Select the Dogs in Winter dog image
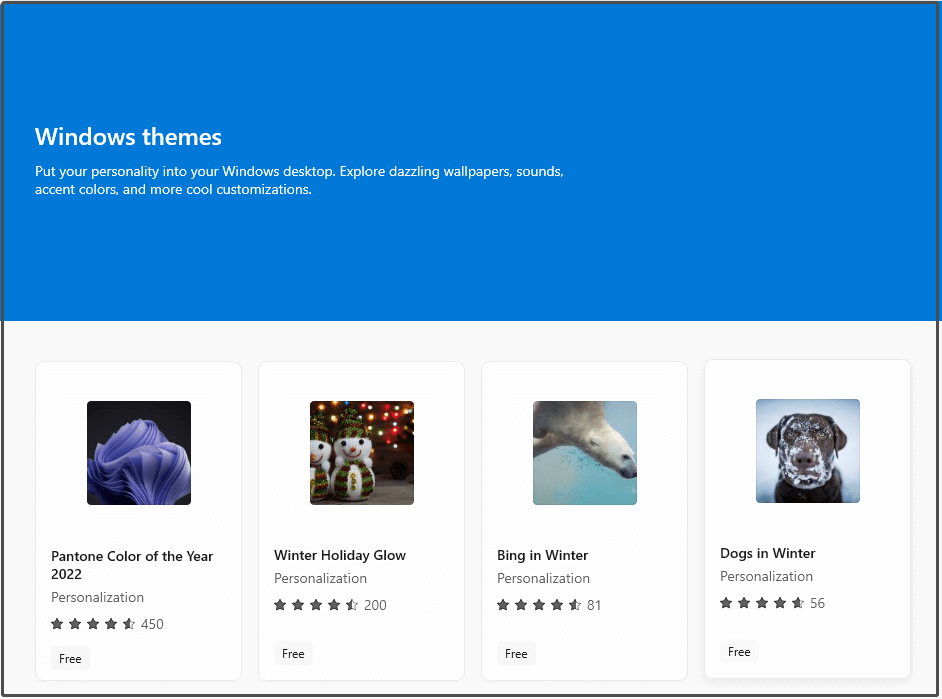The height and width of the screenshot is (699, 942). (x=807, y=451)
